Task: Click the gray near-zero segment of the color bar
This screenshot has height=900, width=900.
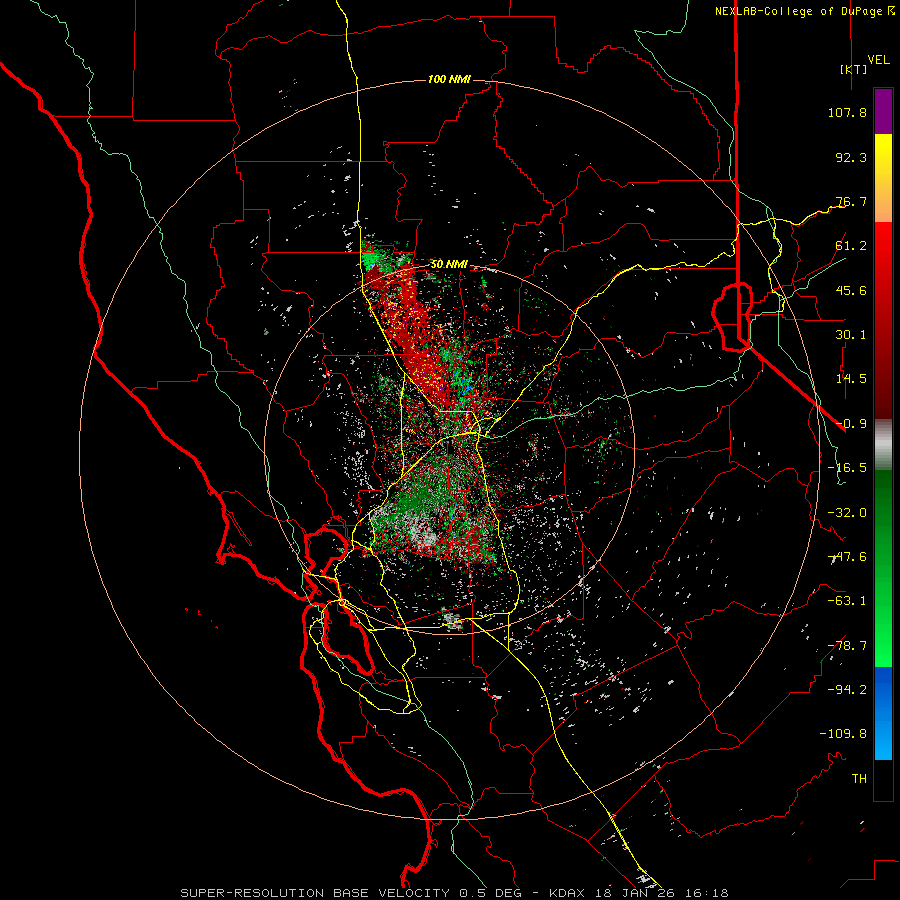Action: (x=883, y=444)
